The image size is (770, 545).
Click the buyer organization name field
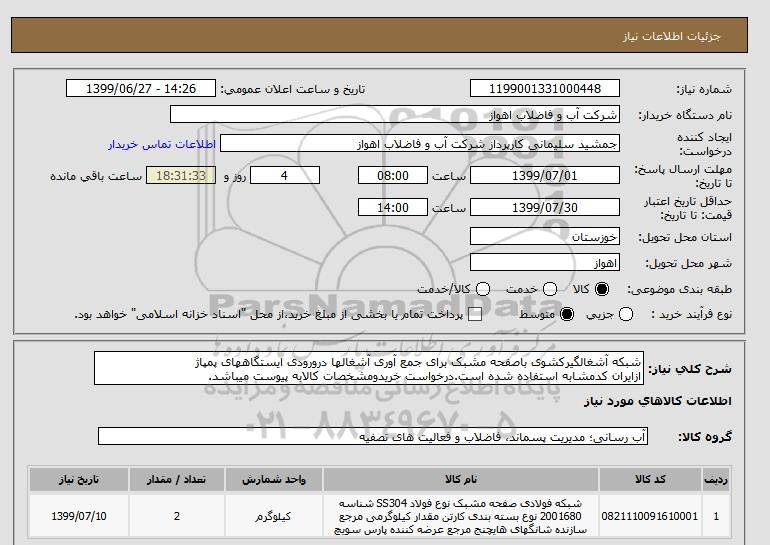(395, 114)
